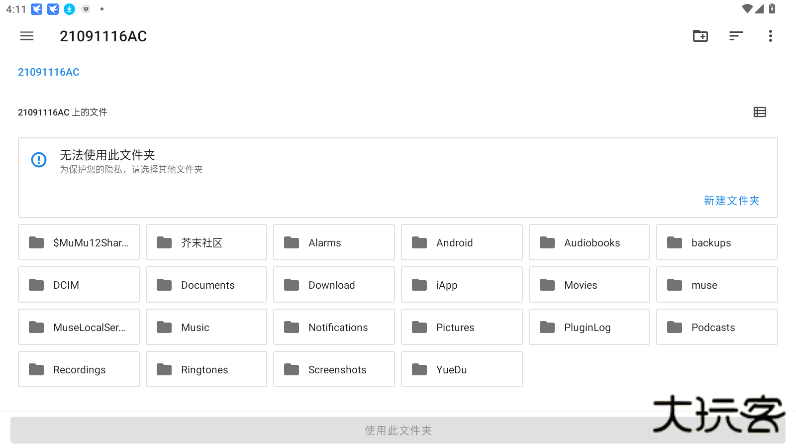
Task: Open the Android folder
Action: tap(461, 242)
